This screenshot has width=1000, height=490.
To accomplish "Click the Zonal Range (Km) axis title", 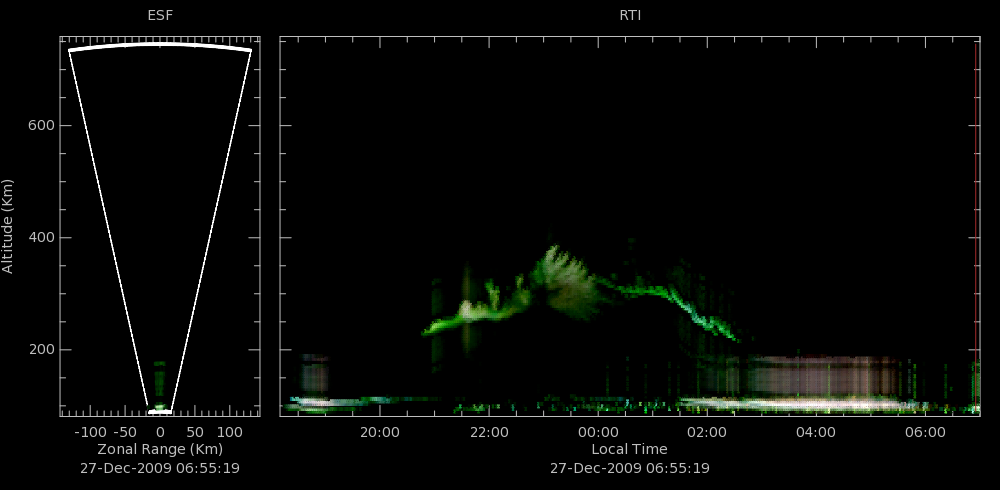I will (160, 449).
